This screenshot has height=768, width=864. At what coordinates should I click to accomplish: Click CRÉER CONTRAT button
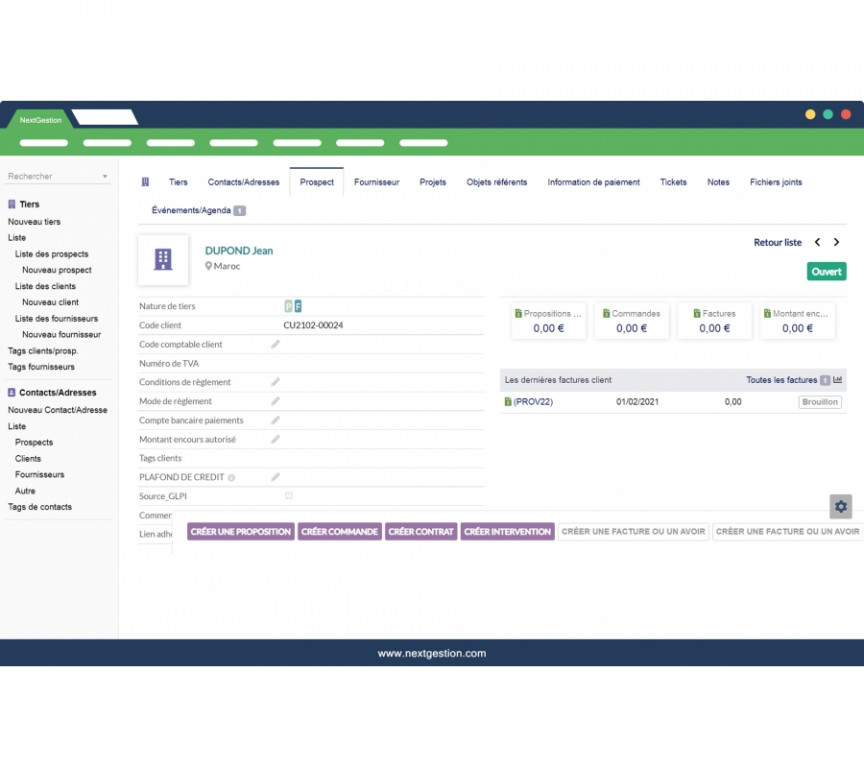[x=421, y=532]
